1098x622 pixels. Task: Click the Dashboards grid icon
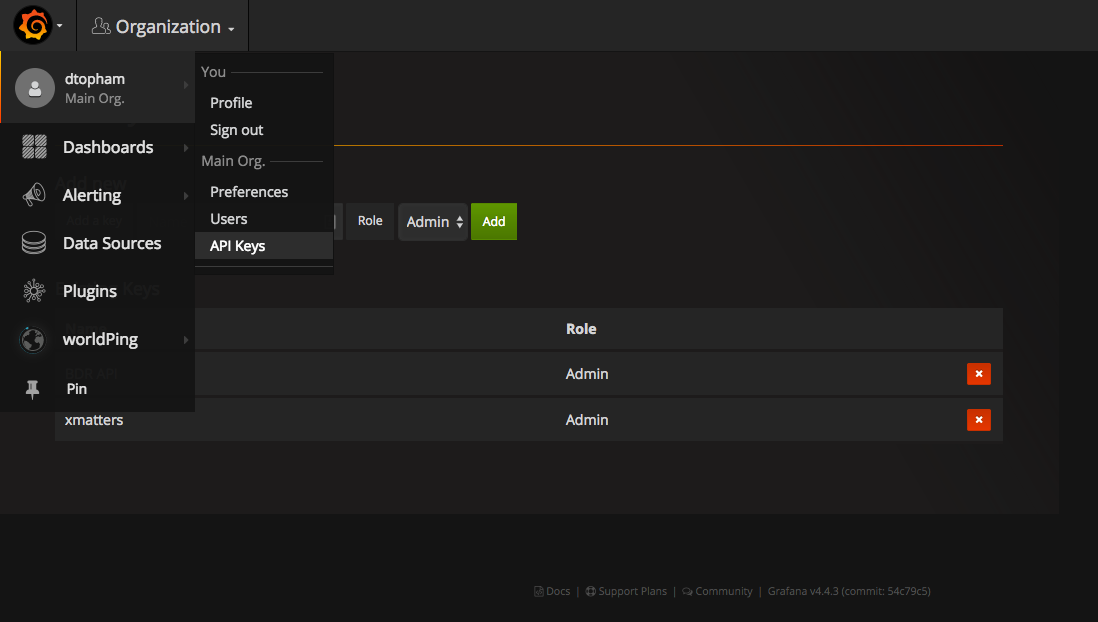pyautogui.click(x=34, y=147)
